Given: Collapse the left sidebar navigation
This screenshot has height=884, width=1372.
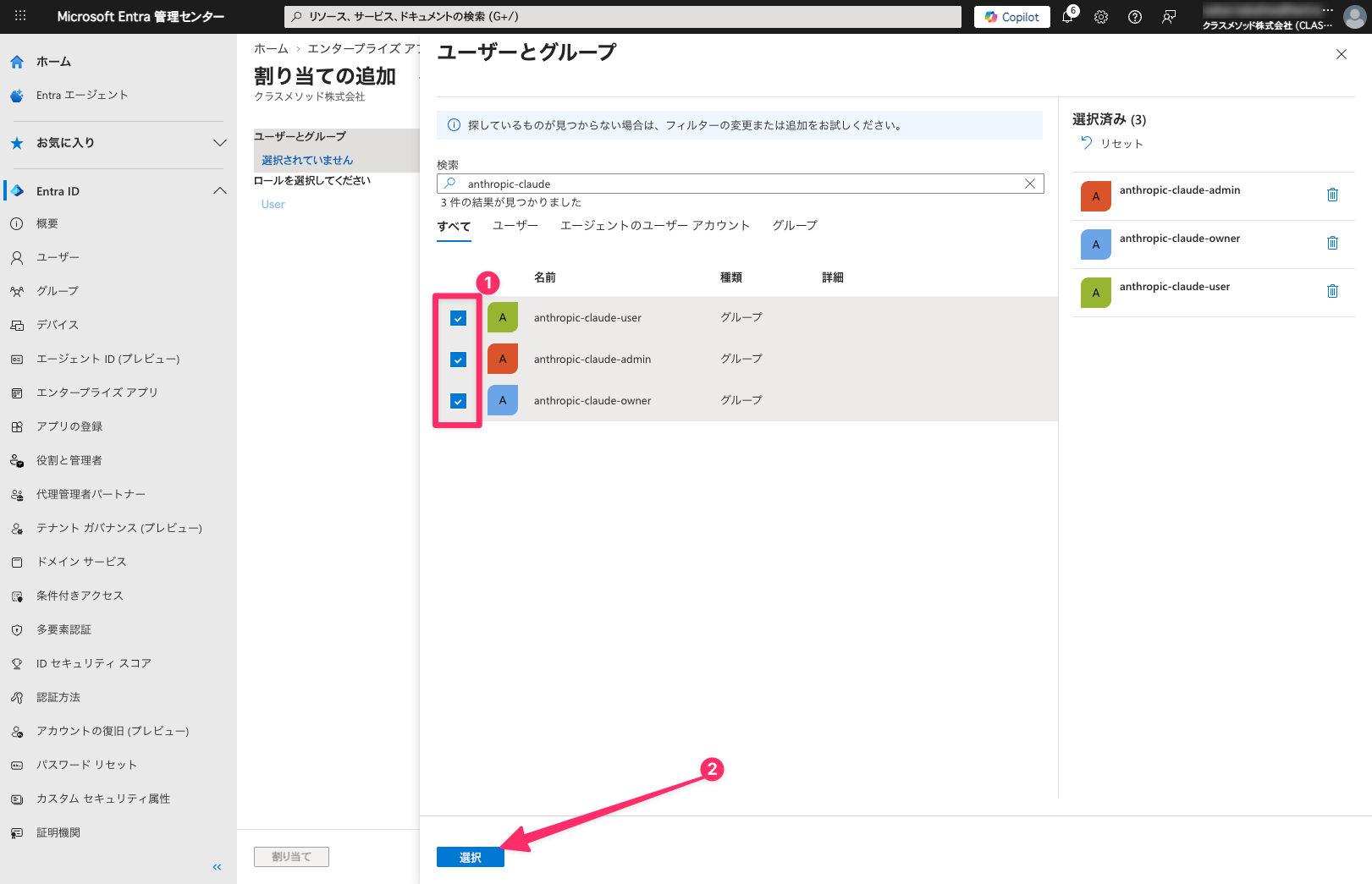Looking at the screenshot, I should [x=217, y=867].
